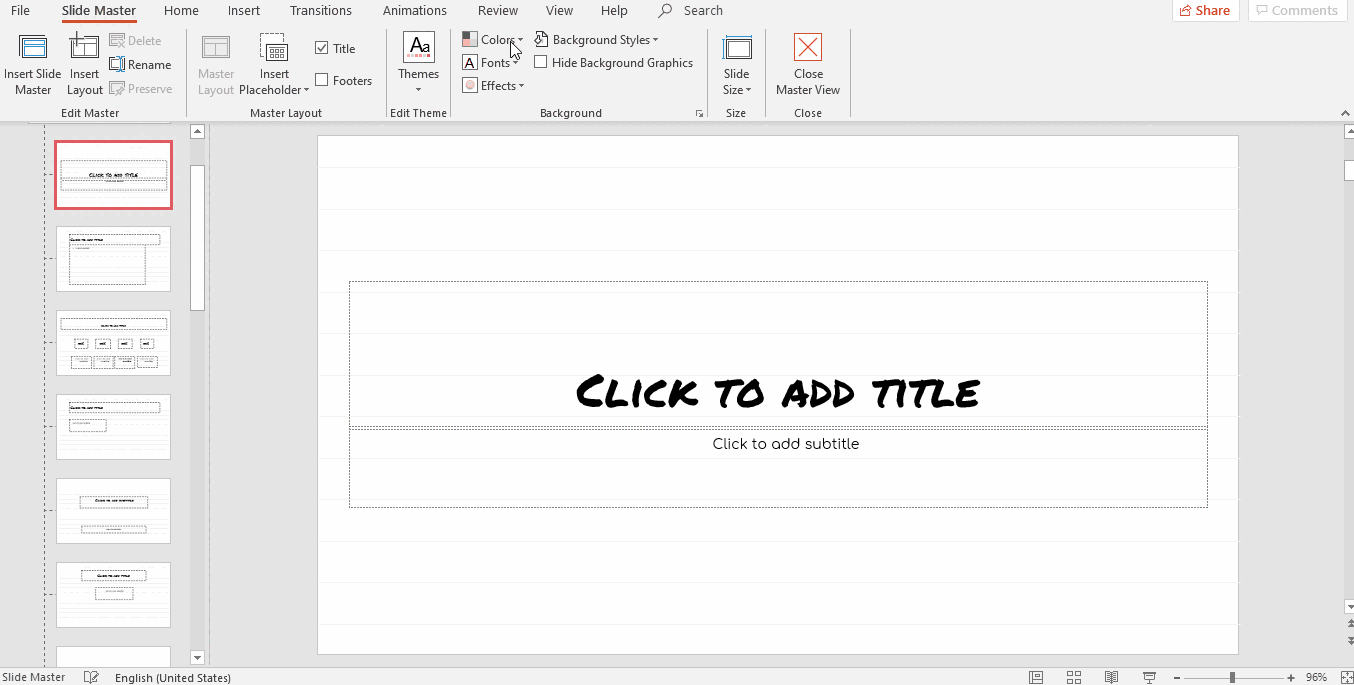Click the Share button
The image size is (1354, 685).
pyautogui.click(x=1205, y=11)
